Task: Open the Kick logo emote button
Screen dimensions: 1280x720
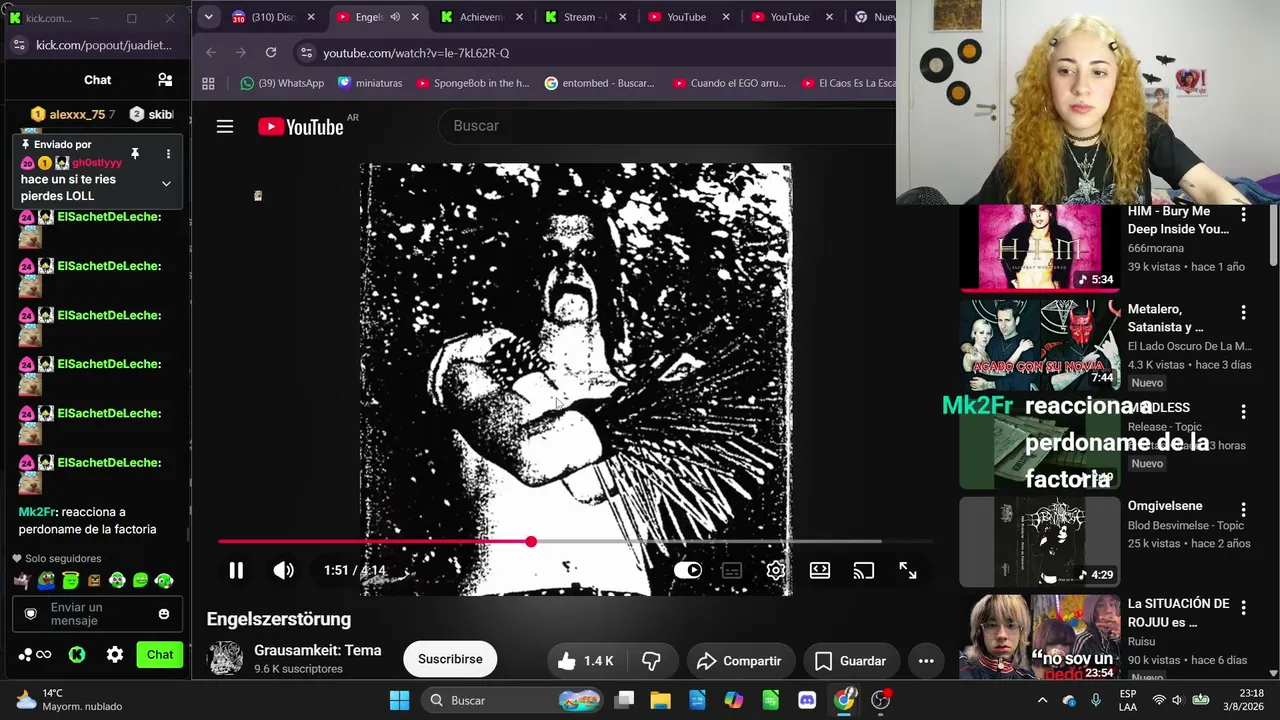Action: coord(77,655)
